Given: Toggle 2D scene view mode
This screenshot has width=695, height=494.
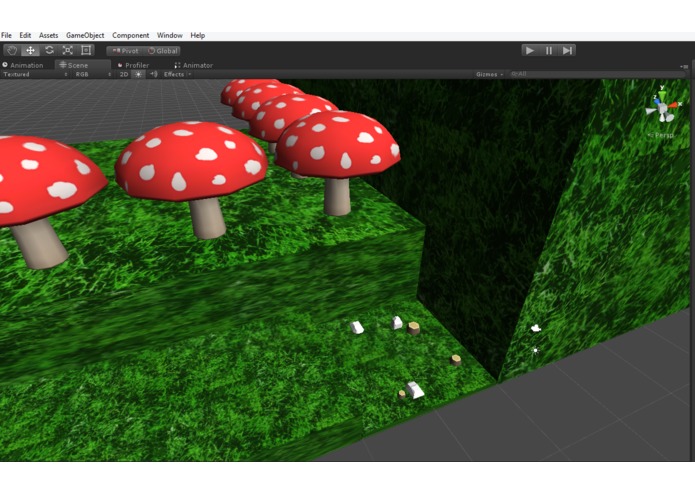Looking at the screenshot, I should [124, 74].
